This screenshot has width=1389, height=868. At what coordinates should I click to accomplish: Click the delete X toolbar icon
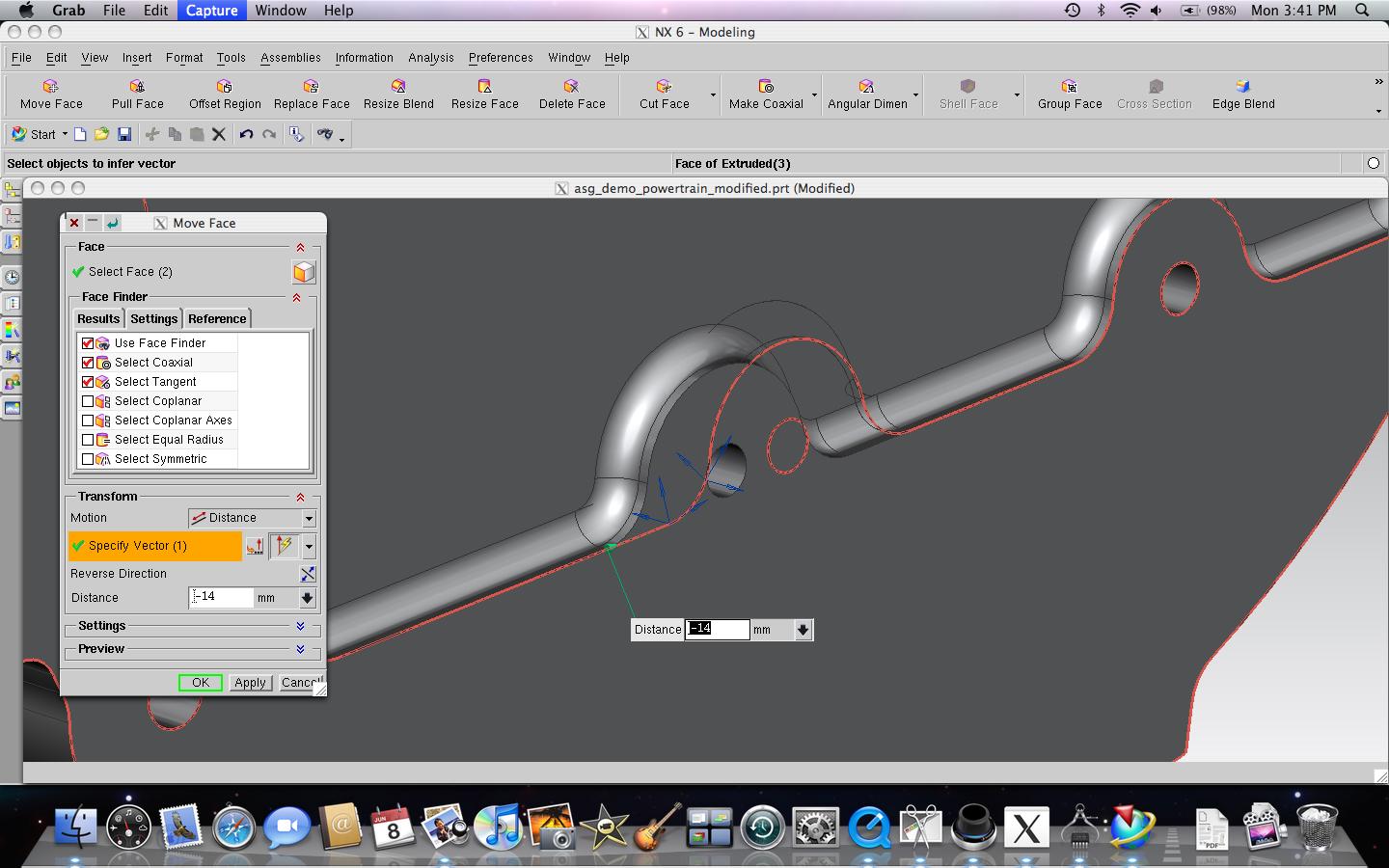[x=219, y=134]
